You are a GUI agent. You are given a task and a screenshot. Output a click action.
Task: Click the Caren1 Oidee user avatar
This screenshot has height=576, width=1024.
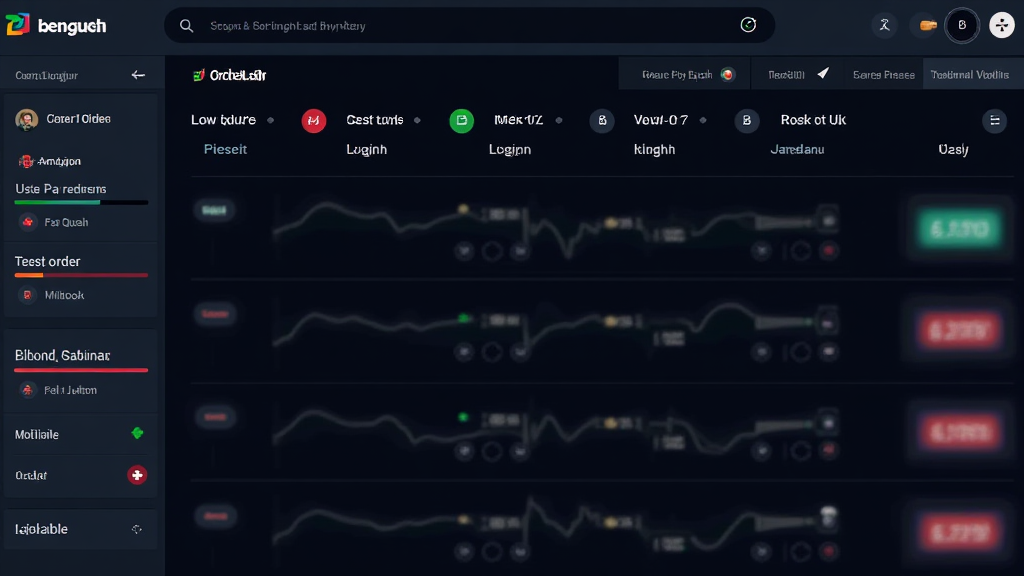click(x=27, y=120)
